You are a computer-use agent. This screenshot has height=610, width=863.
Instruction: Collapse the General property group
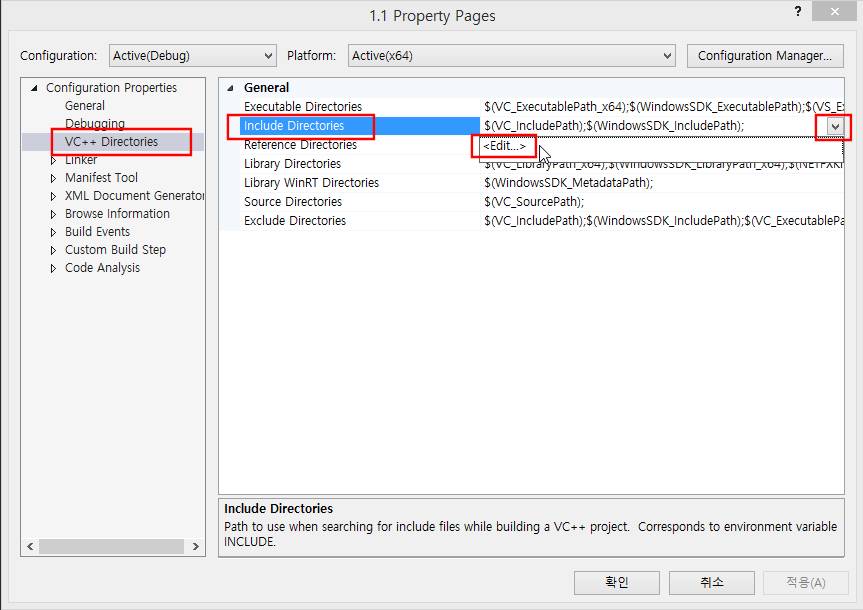pyautogui.click(x=232, y=88)
